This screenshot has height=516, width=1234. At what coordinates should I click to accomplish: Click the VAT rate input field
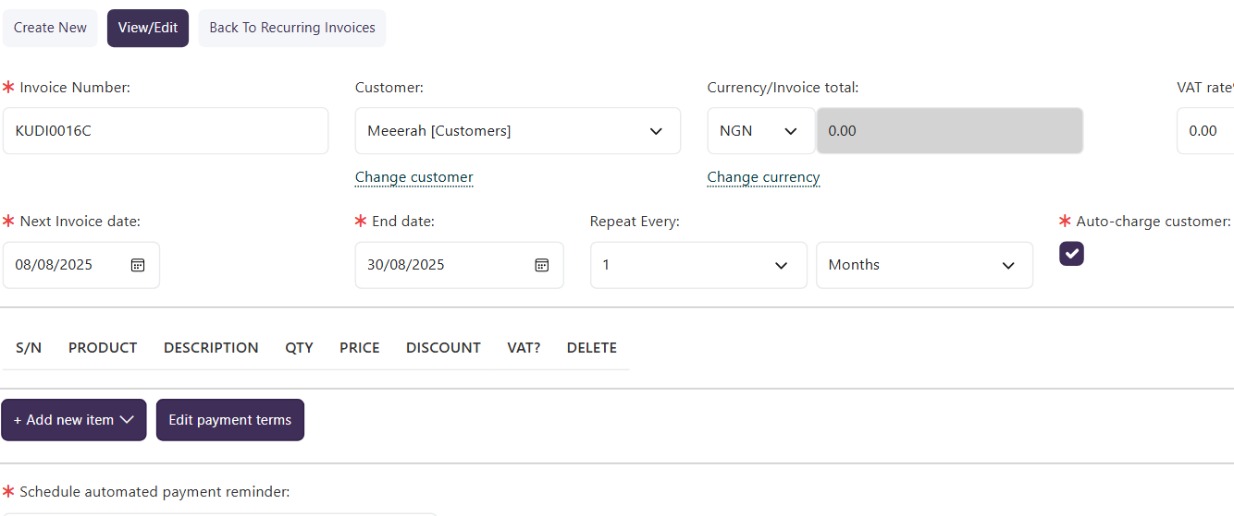pos(1205,131)
